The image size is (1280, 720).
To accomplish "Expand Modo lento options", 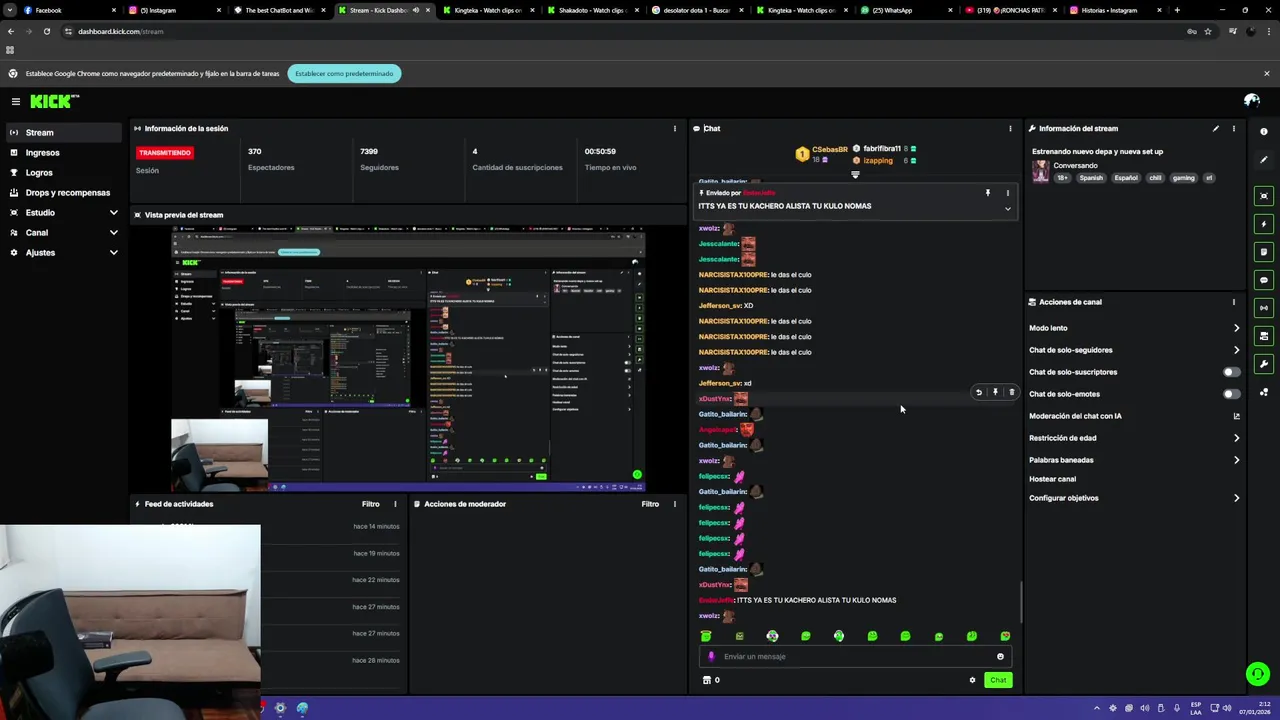I will click(x=1236, y=328).
